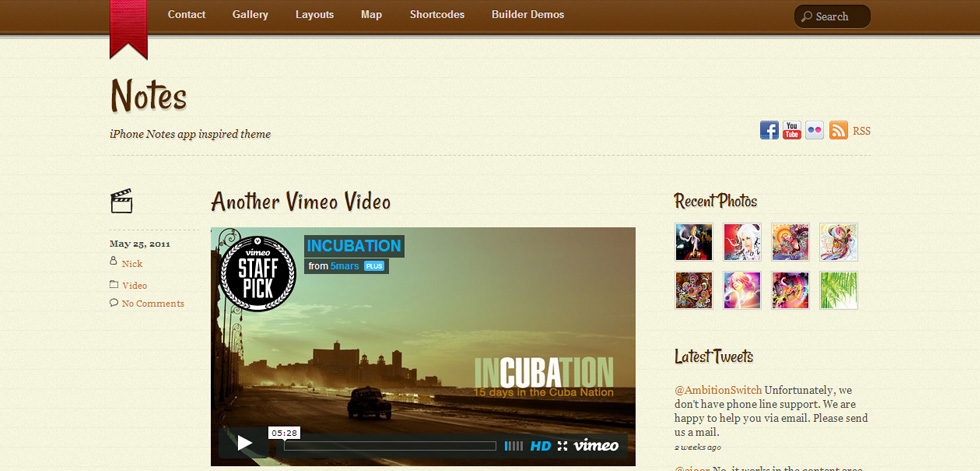980x471 pixels.
Task: Open the first recent photo, woman in red dress
Action: click(x=694, y=242)
